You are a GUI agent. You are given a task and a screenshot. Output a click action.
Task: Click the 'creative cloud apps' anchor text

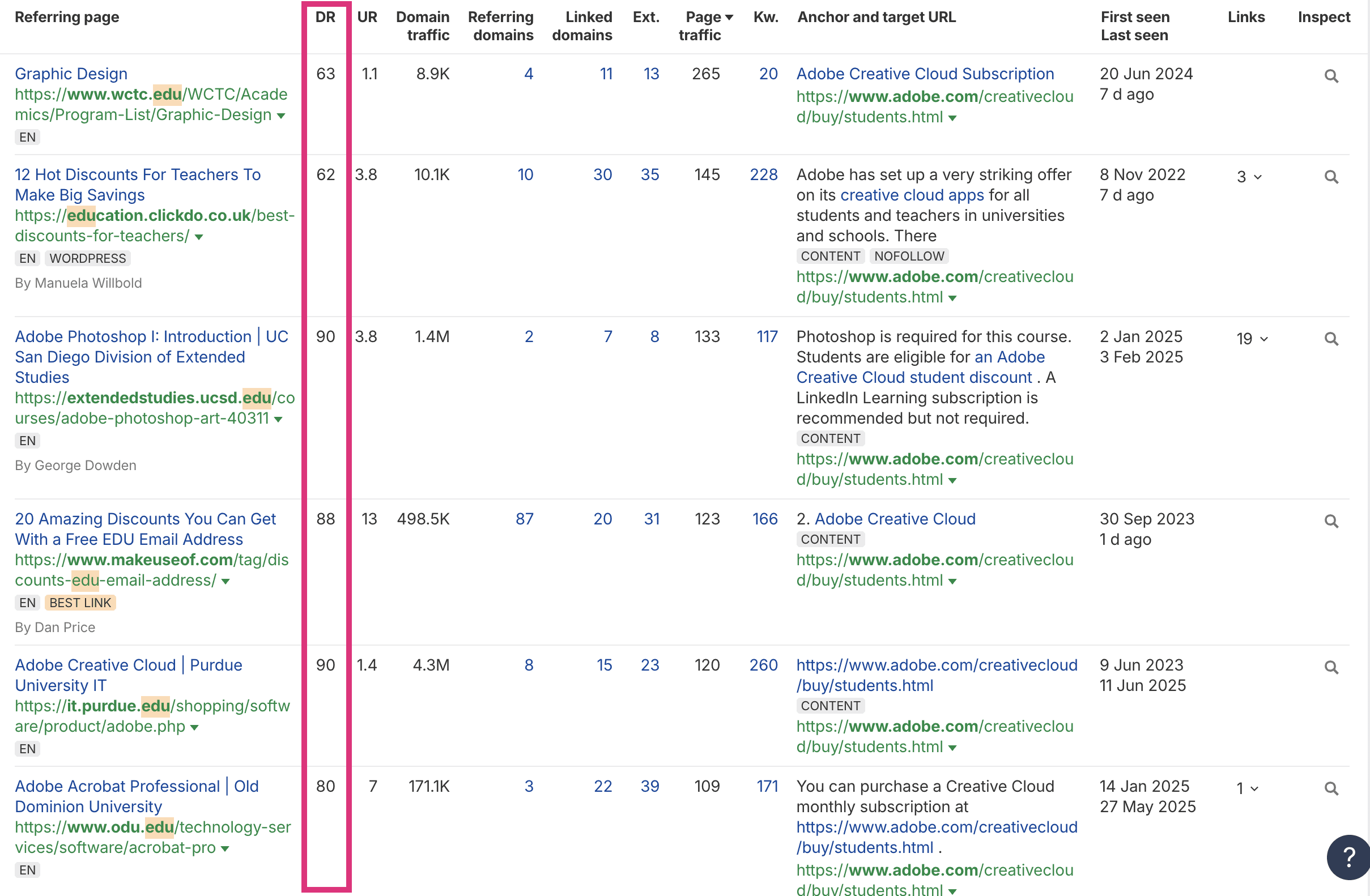point(912,195)
